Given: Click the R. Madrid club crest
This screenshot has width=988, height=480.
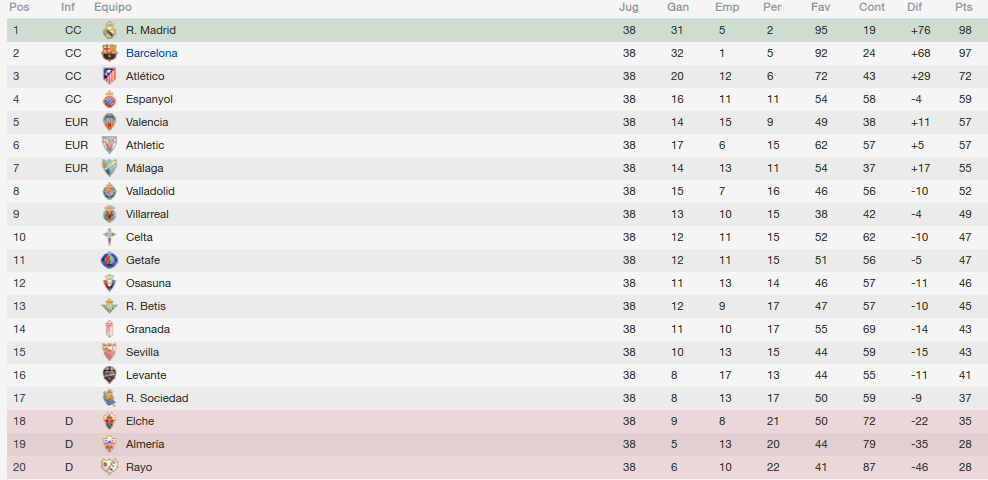Looking at the screenshot, I should pyautogui.click(x=110, y=30).
